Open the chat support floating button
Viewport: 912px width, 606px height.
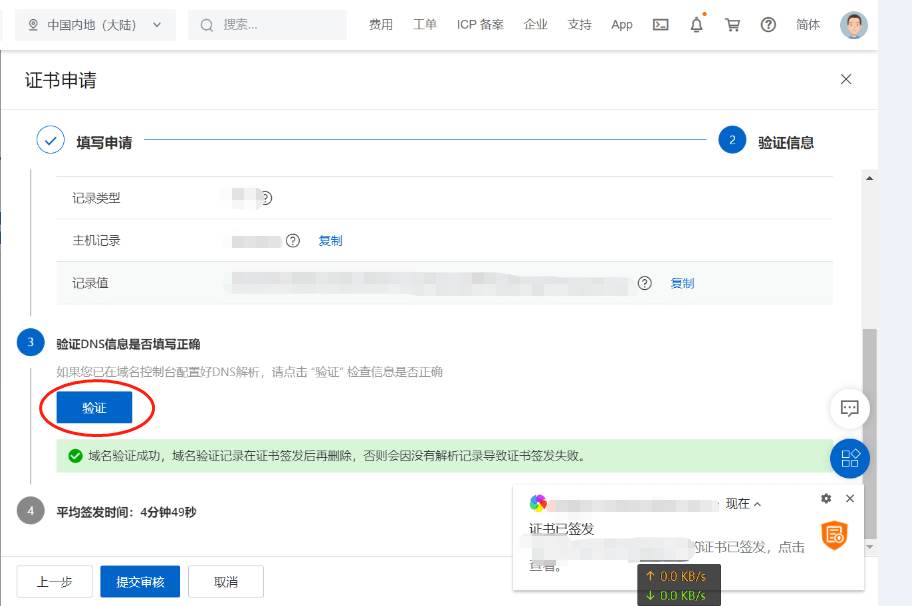click(850, 408)
